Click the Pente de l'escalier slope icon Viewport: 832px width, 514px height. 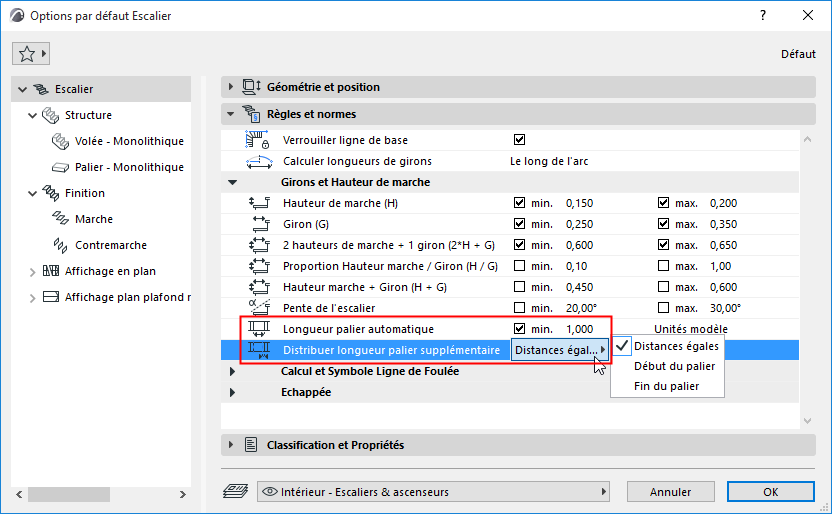tap(259, 308)
